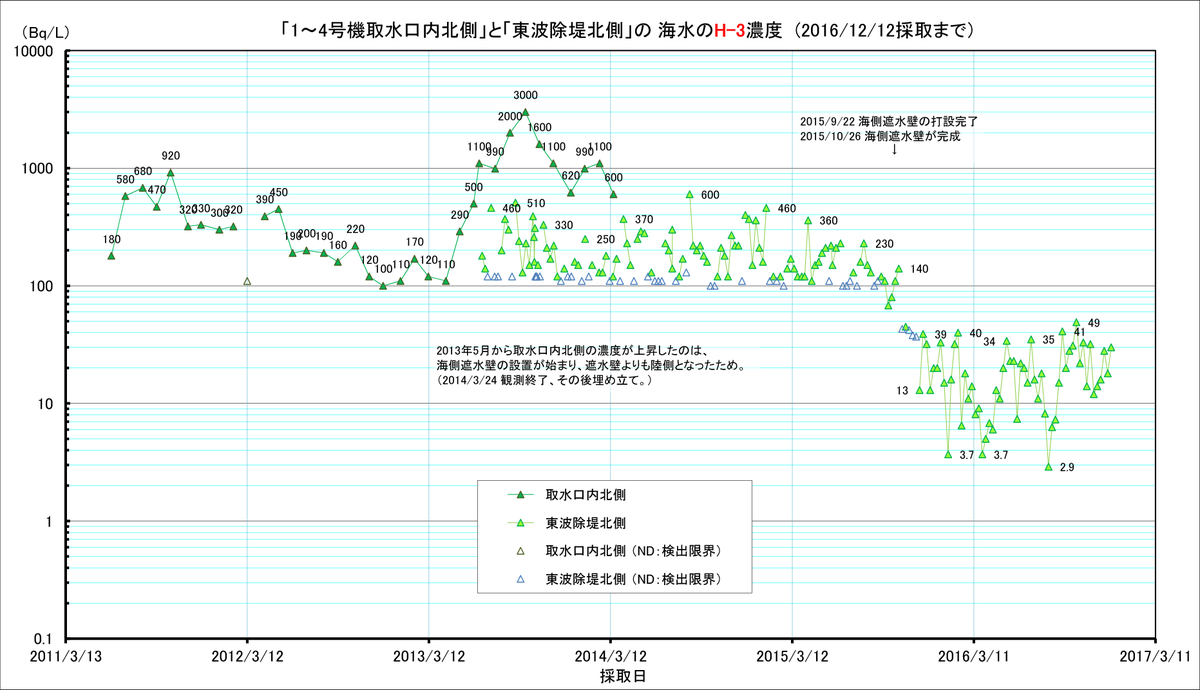The width and height of the screenshot is (1200, 690).
Task: Click annotation 2015/10/26 海側遮水壁が完成
Action: point(880,135)
